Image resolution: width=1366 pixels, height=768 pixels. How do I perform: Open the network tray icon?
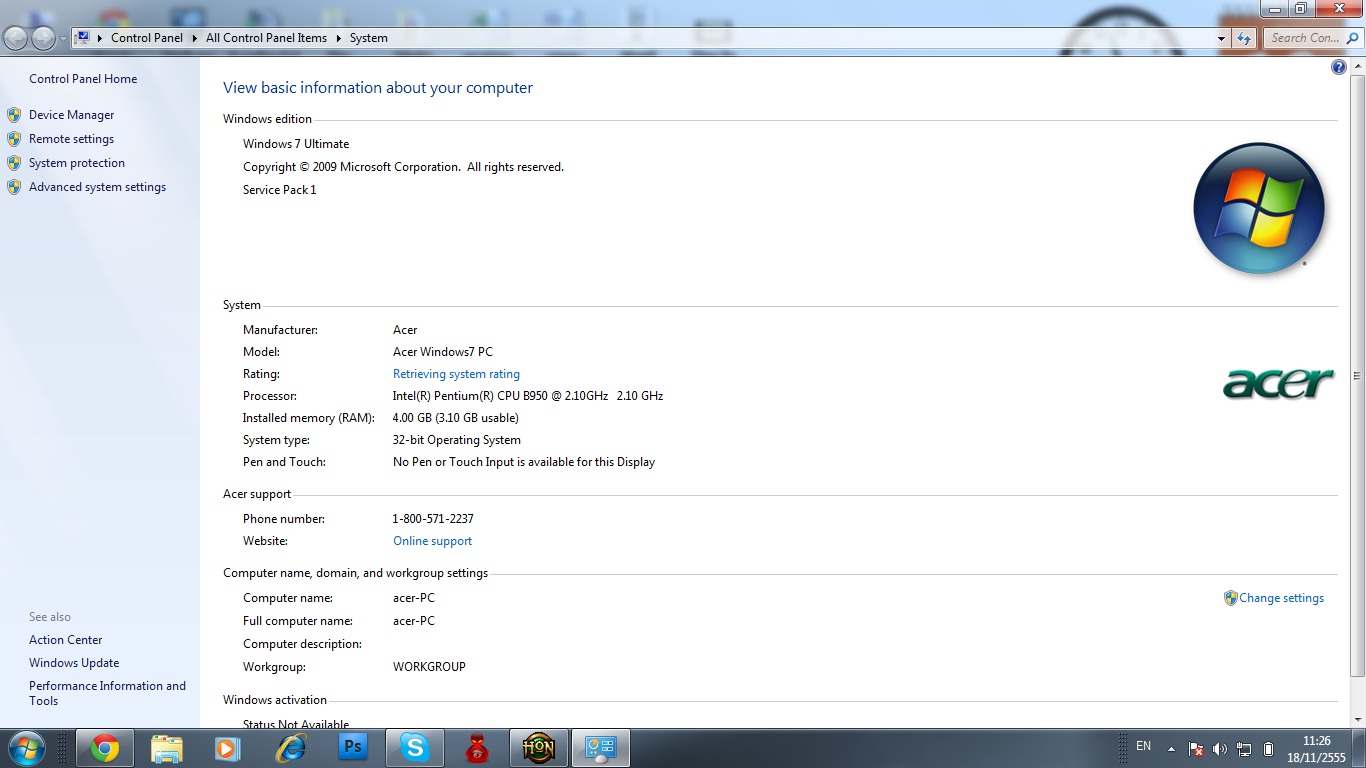point(1244,749)
